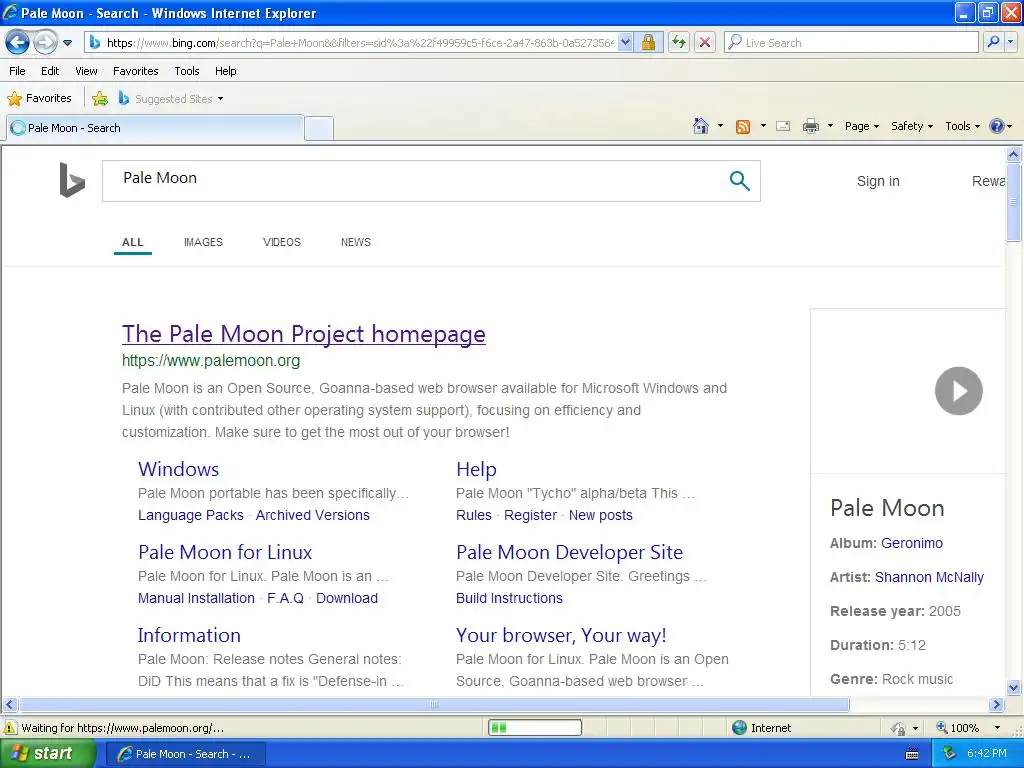Open the Edit menu
This screenshot has width=1024, height=768.
50,71
